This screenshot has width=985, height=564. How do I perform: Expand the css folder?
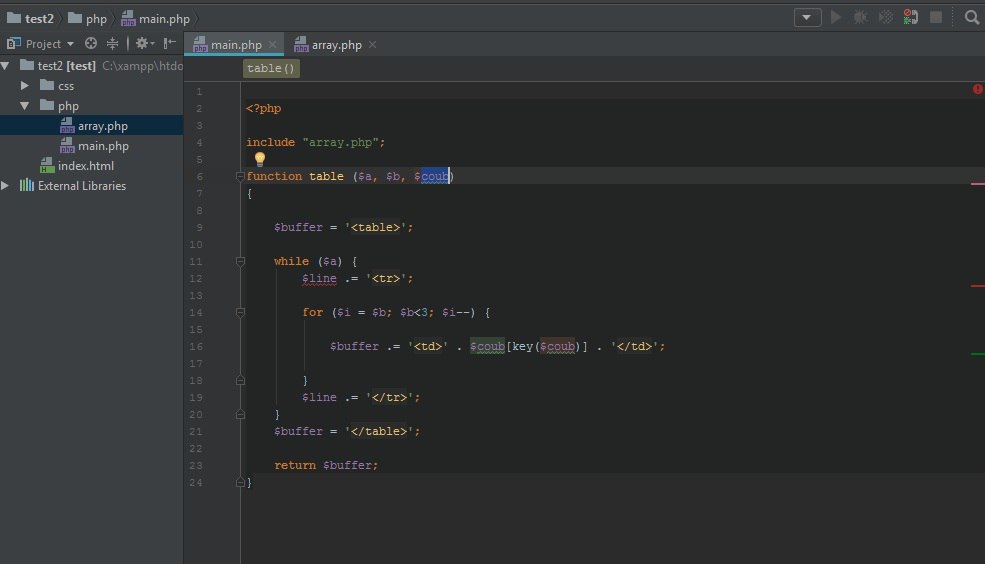[25, 86]
